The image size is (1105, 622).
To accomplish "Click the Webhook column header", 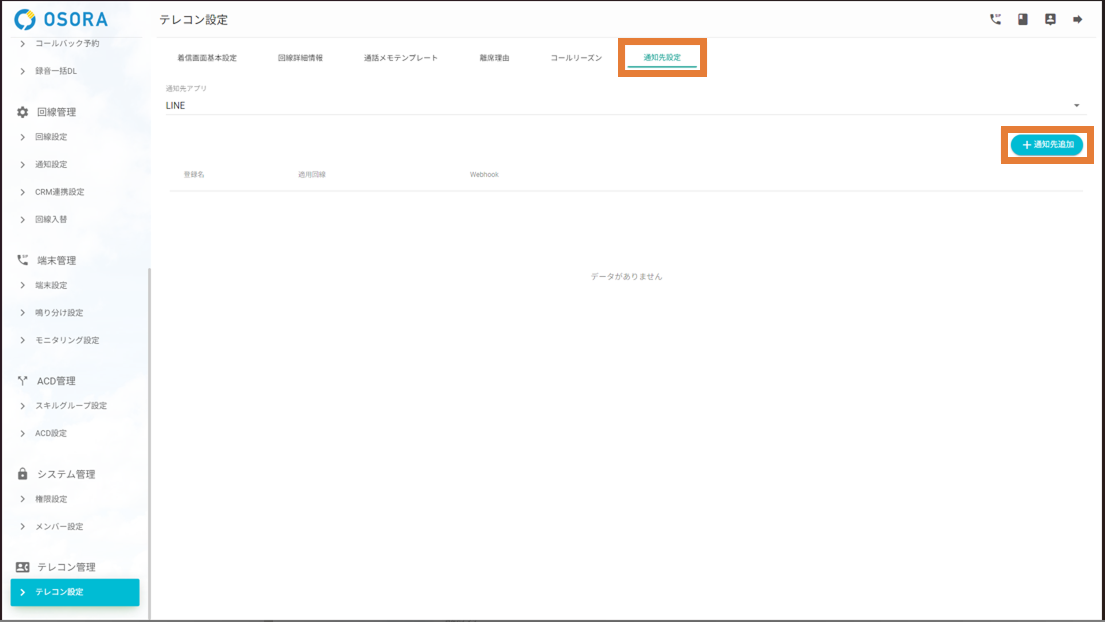I will (484, 173).
